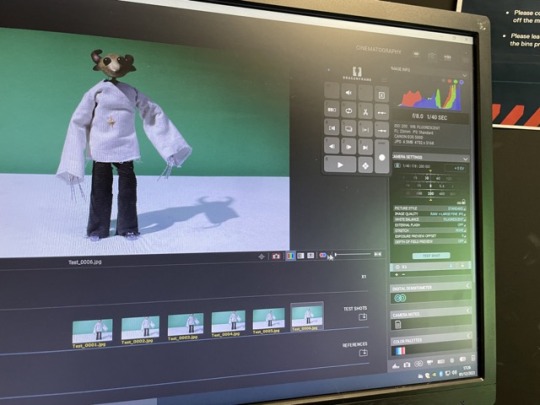Select the grayscale view icon below viewer

click(x=301, y=256)
